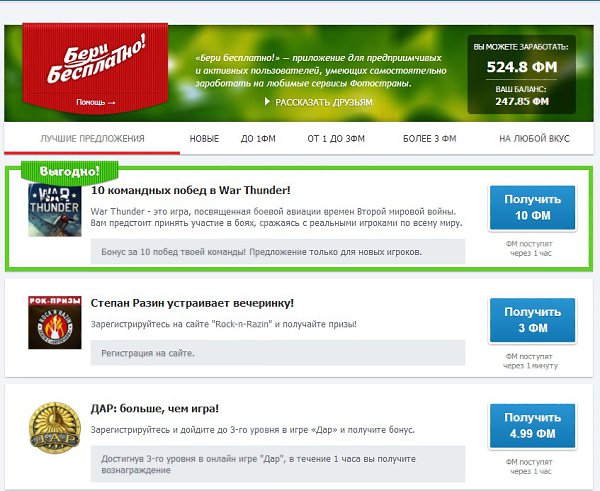Click Получить 4.99 ФМ button
Viewport: 600px width, 491px height.
pyautogui.click(x=533, y=426)
